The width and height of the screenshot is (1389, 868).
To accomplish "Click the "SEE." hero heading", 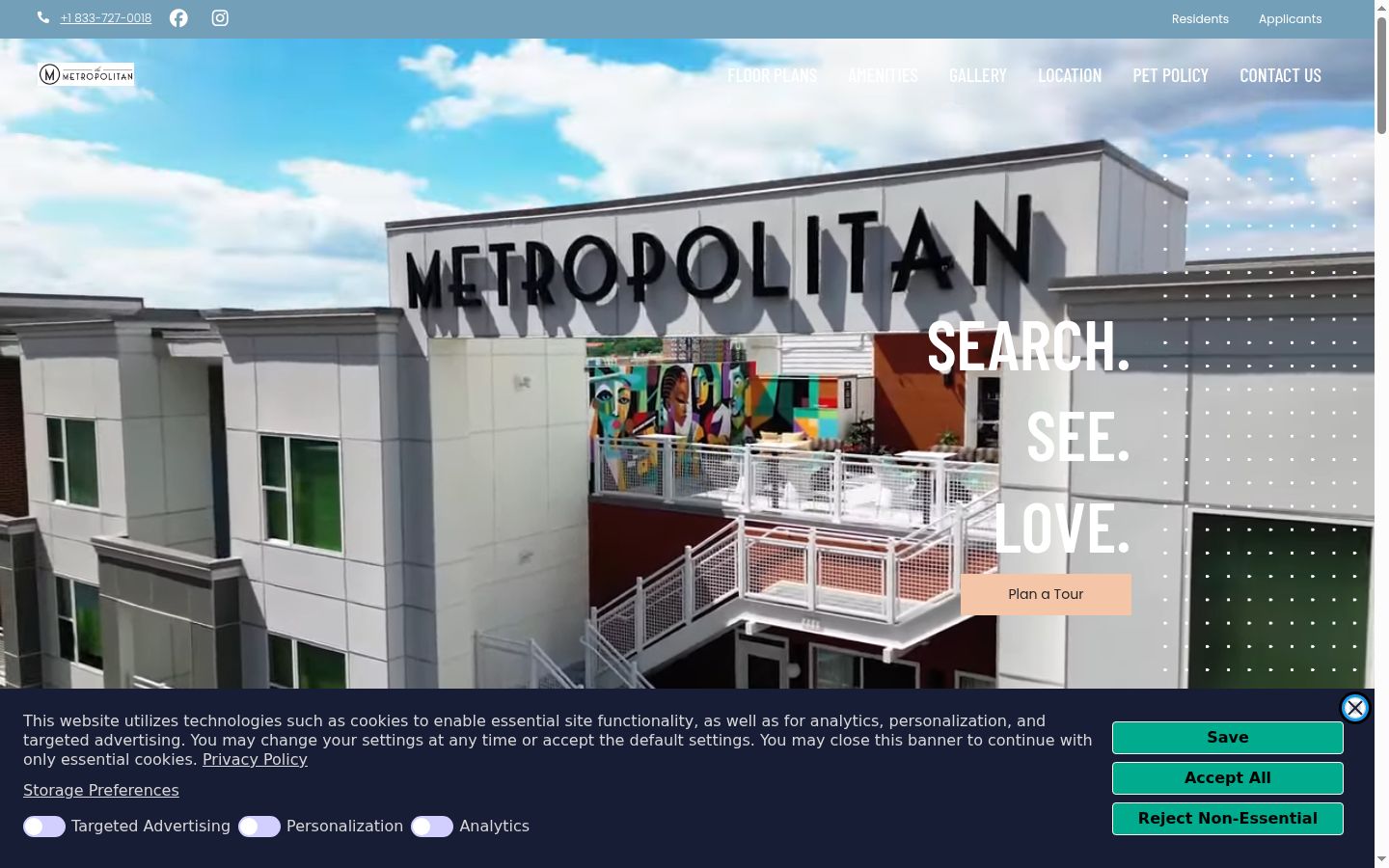I will click(1078, 437).
